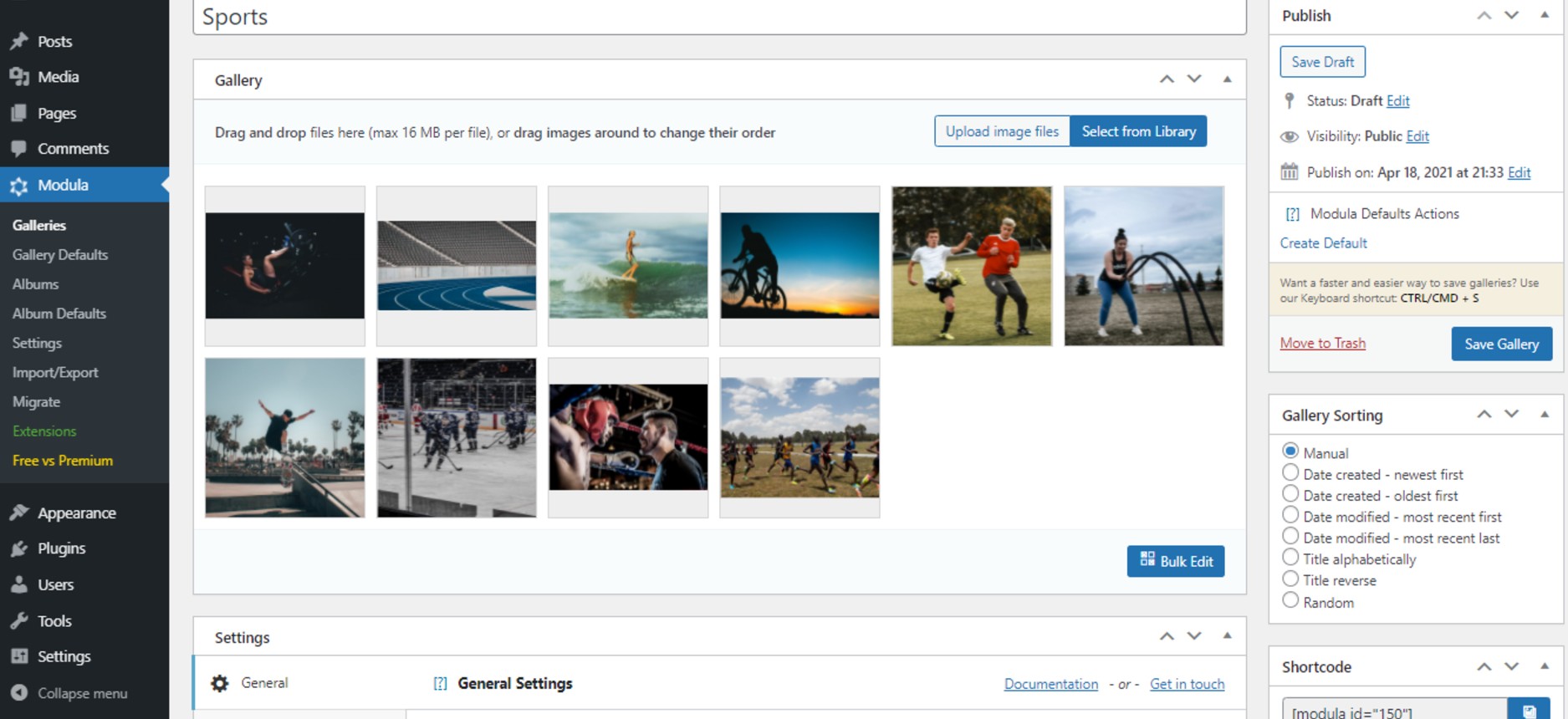Click the Plugins icon in sidebar
This screenshot has height=719, width=1568.
(x=19, y=549)
